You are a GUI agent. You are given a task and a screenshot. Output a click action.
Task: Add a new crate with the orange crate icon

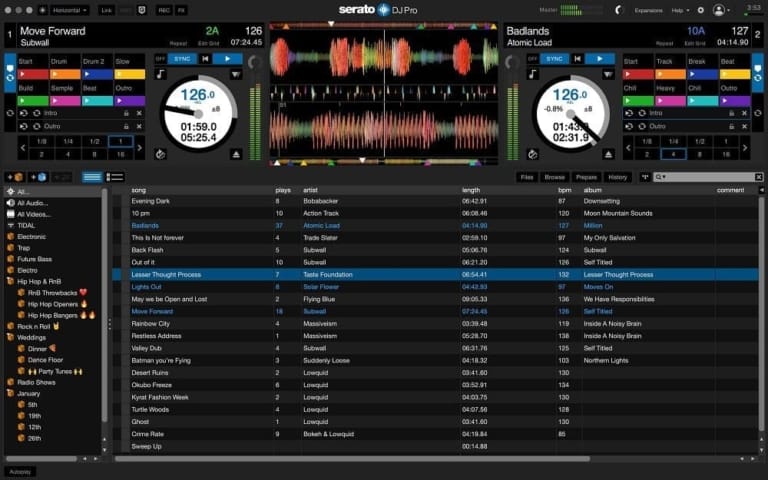click(x=15, y=177)
